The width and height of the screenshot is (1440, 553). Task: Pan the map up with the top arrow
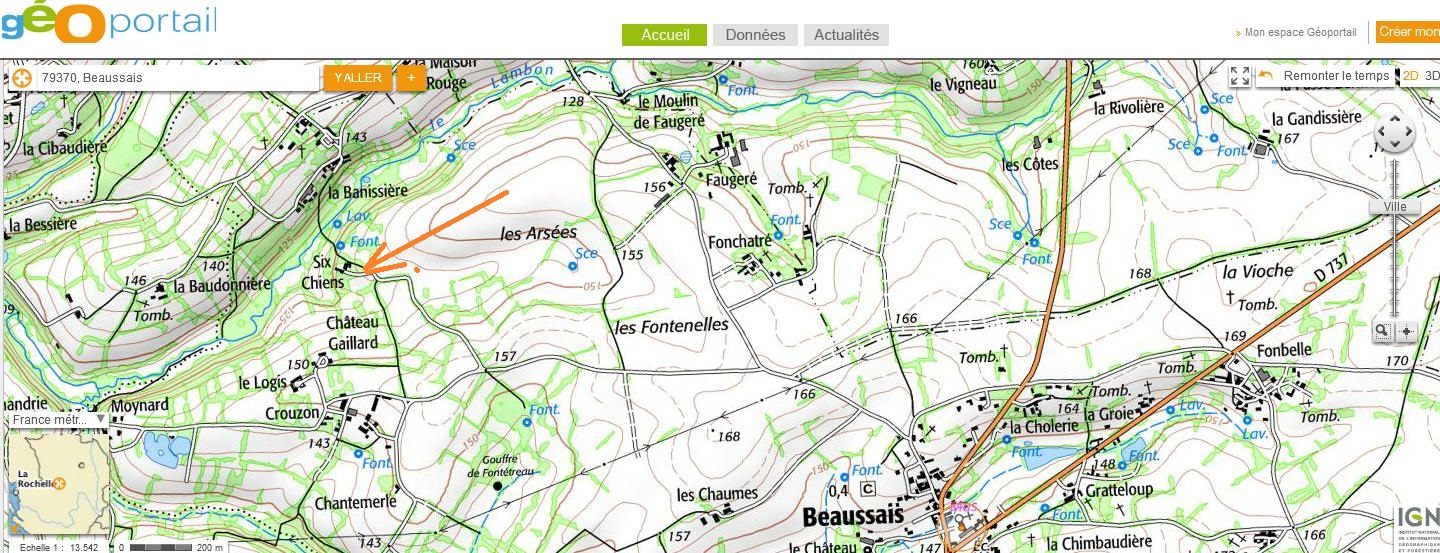(x=1395, y=120)
